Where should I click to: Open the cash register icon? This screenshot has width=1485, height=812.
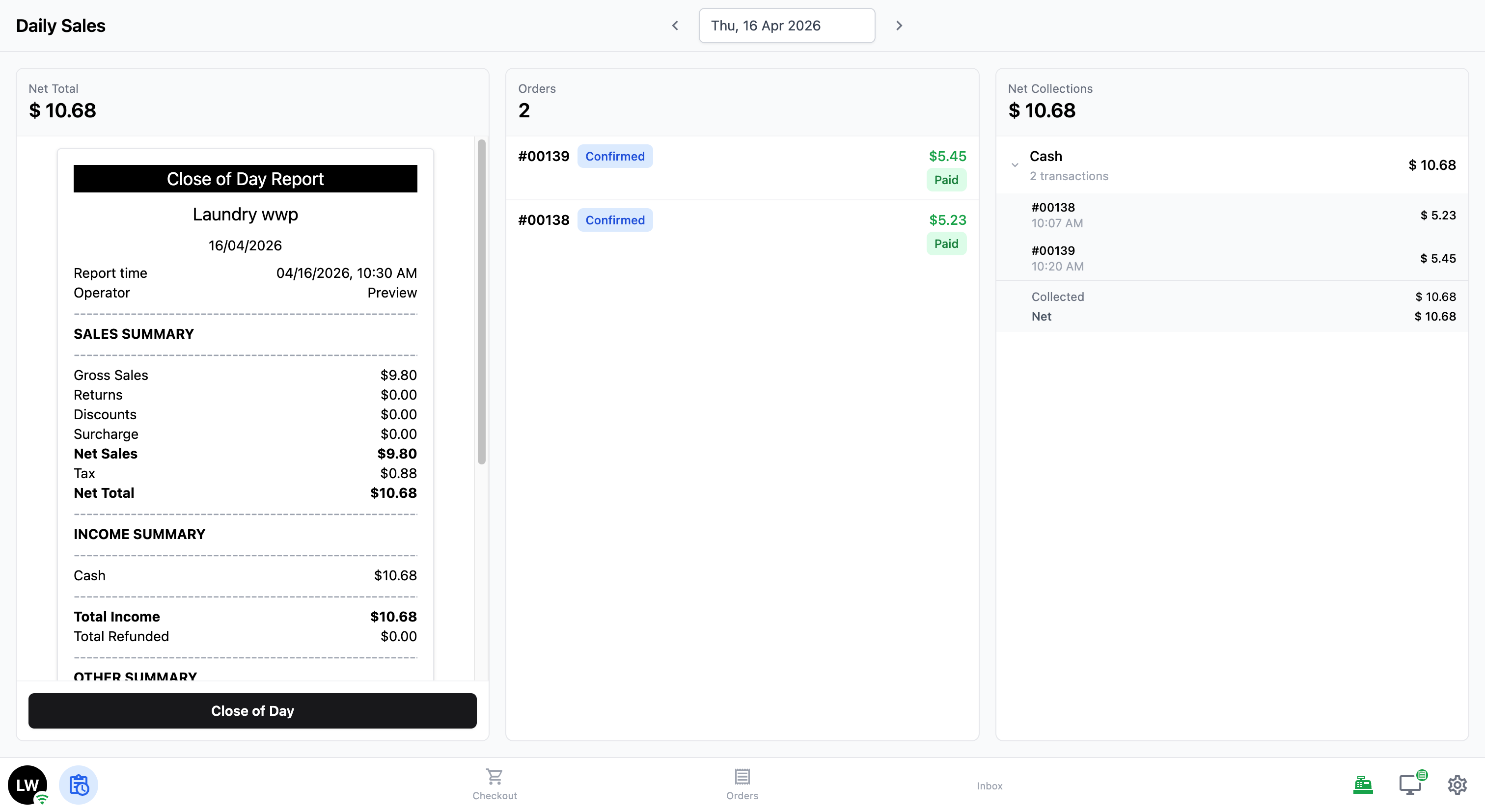(x=1363, y=785)
